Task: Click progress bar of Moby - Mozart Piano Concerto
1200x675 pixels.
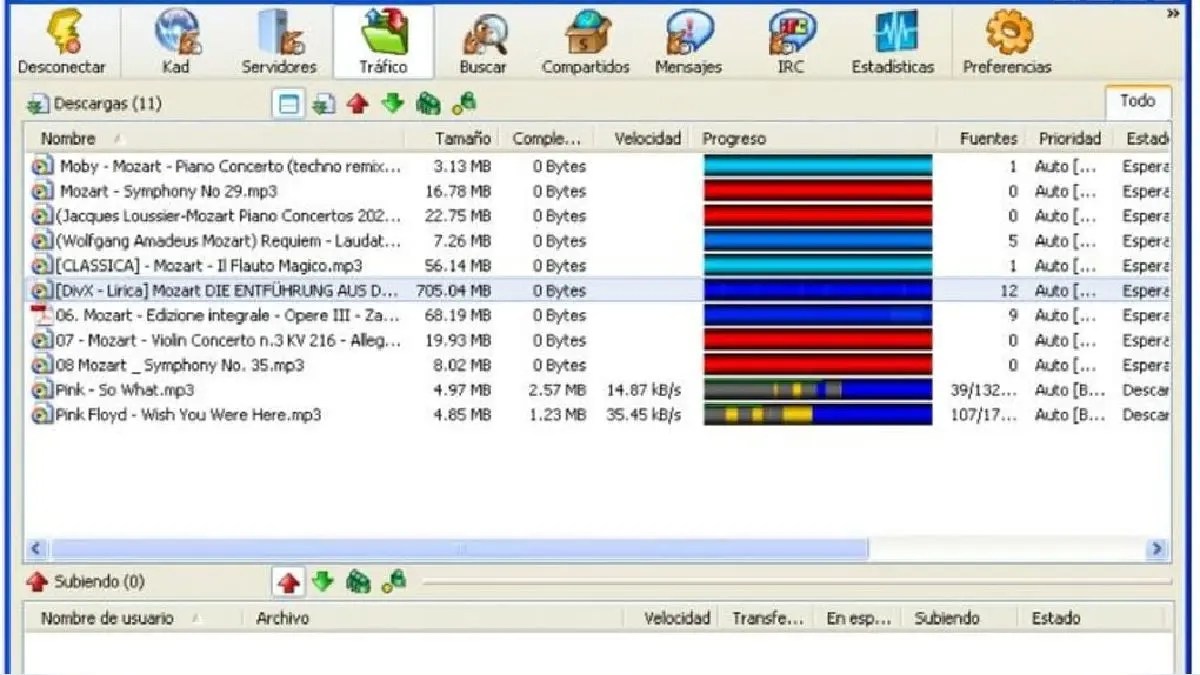Action: point(818,166)
